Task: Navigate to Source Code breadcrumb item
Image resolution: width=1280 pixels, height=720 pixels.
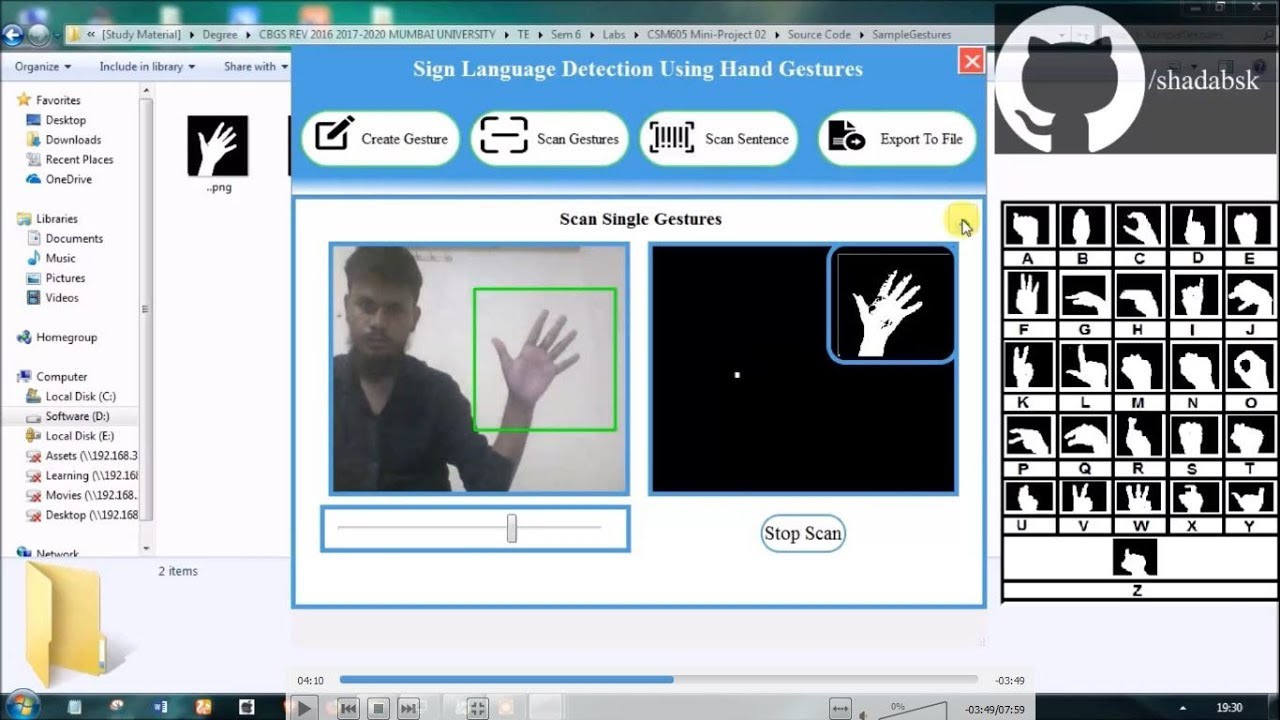Action: pyautogui.click(x=820, y=34)
